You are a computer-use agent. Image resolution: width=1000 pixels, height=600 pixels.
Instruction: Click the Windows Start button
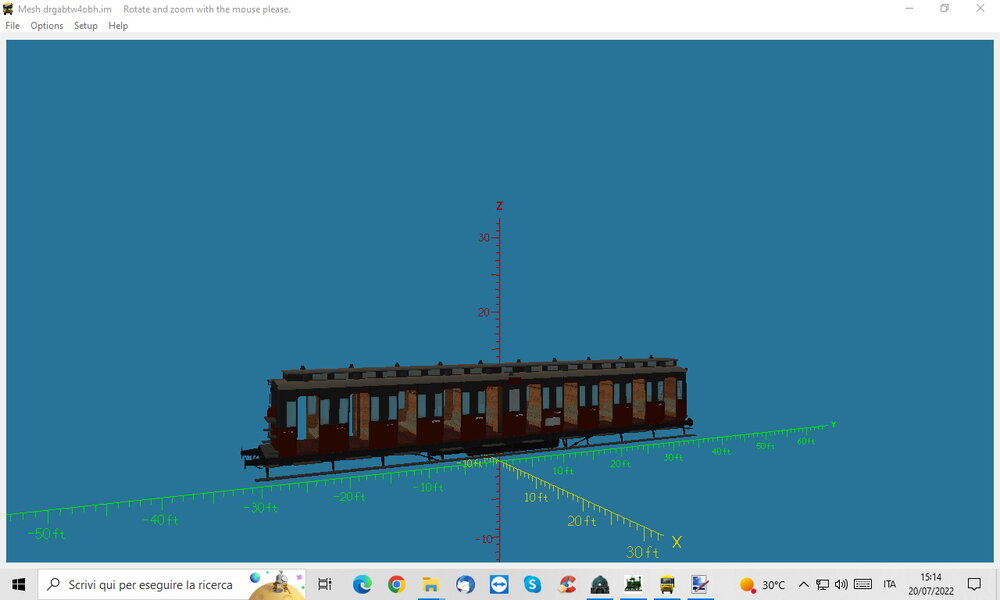click(18, 584)
